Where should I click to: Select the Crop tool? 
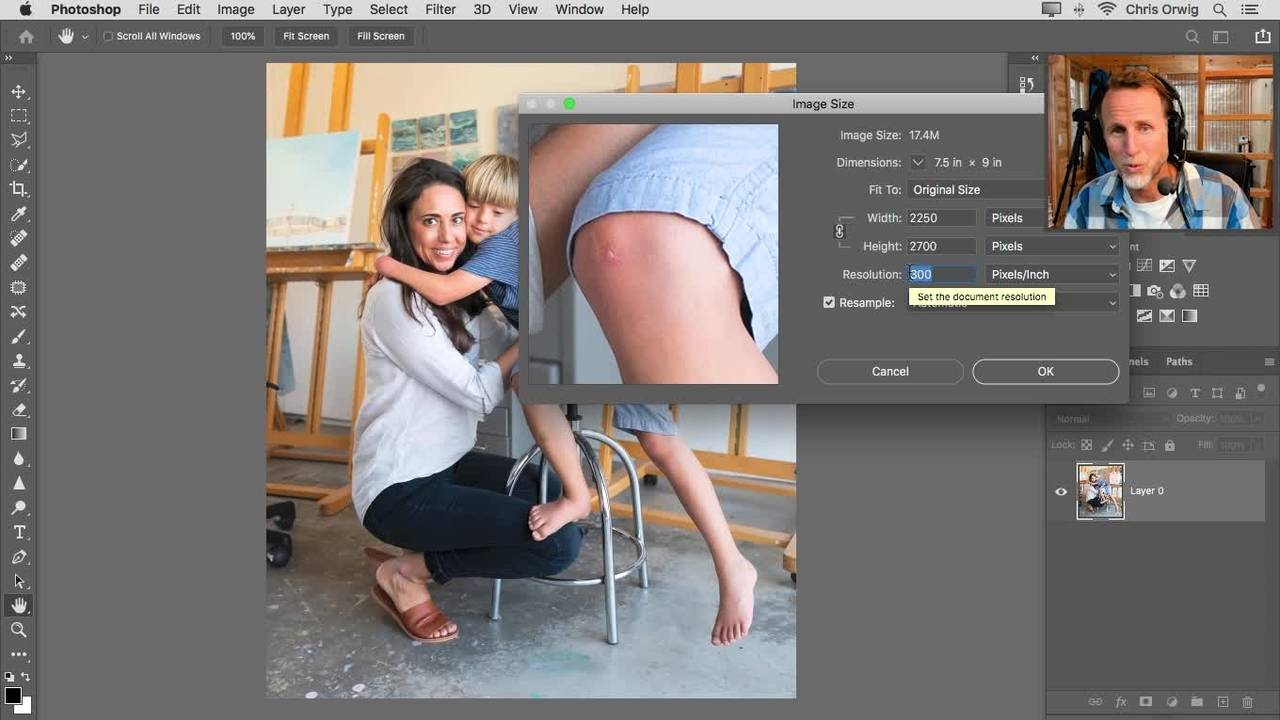(18, 189)
